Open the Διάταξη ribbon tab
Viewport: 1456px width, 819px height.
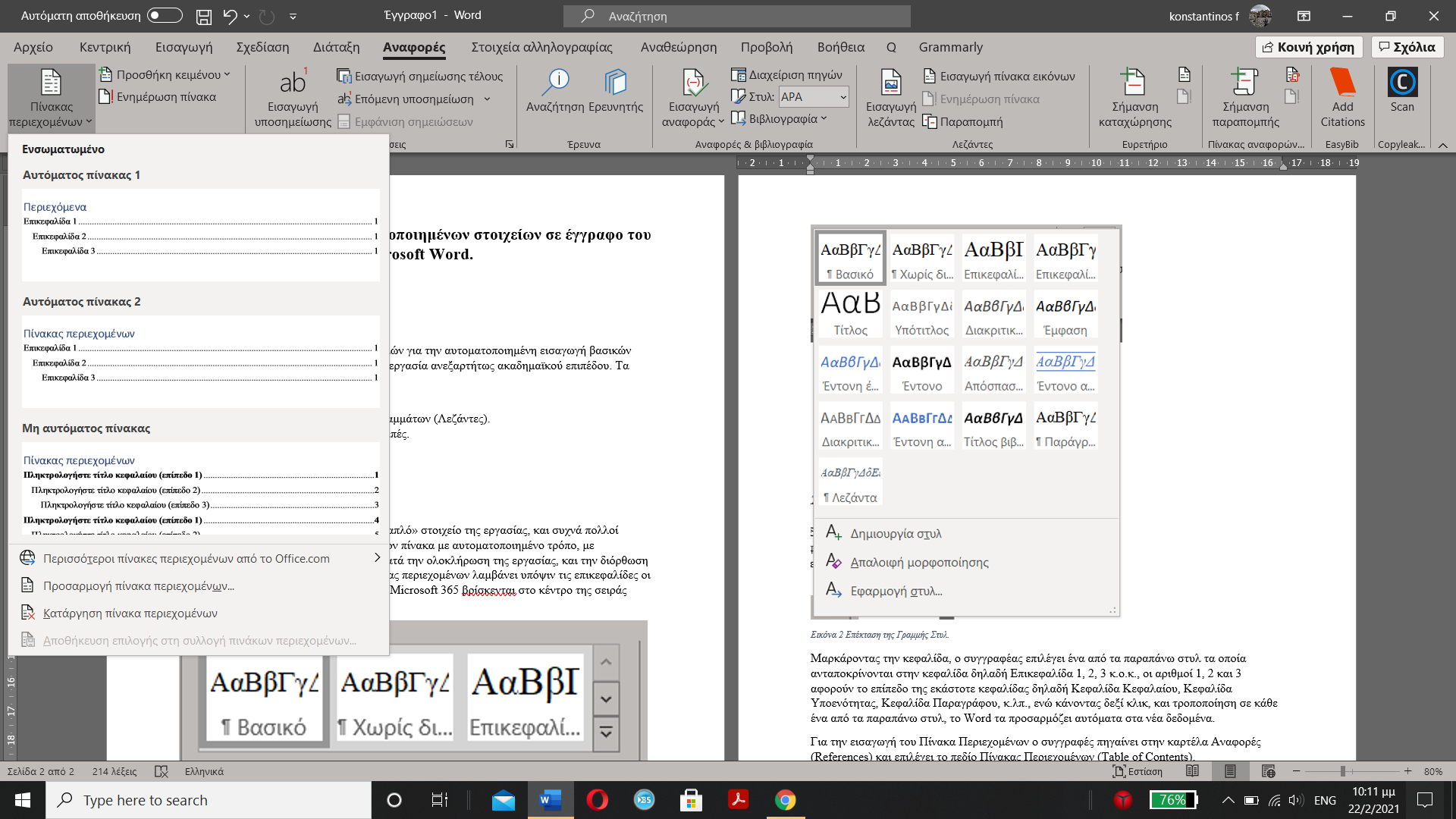click(x=336, y=47)
